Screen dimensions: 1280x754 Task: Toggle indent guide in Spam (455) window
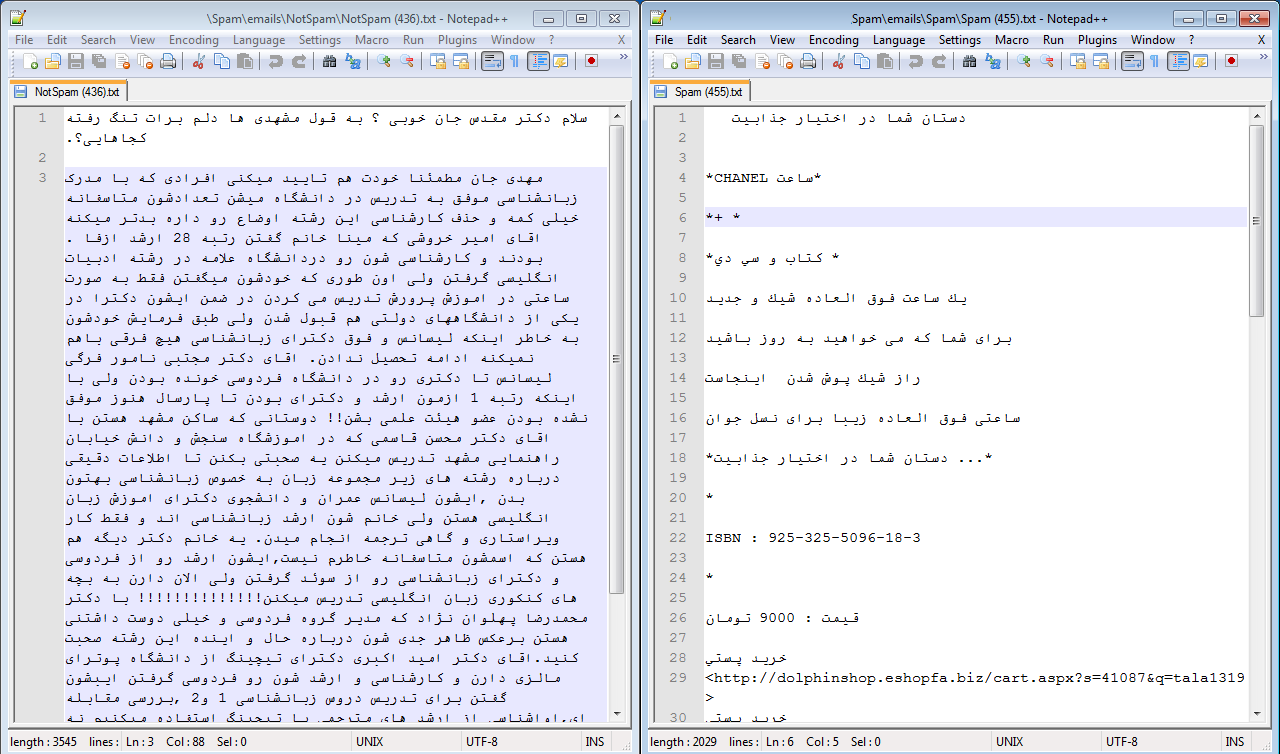click(1178, 61)
